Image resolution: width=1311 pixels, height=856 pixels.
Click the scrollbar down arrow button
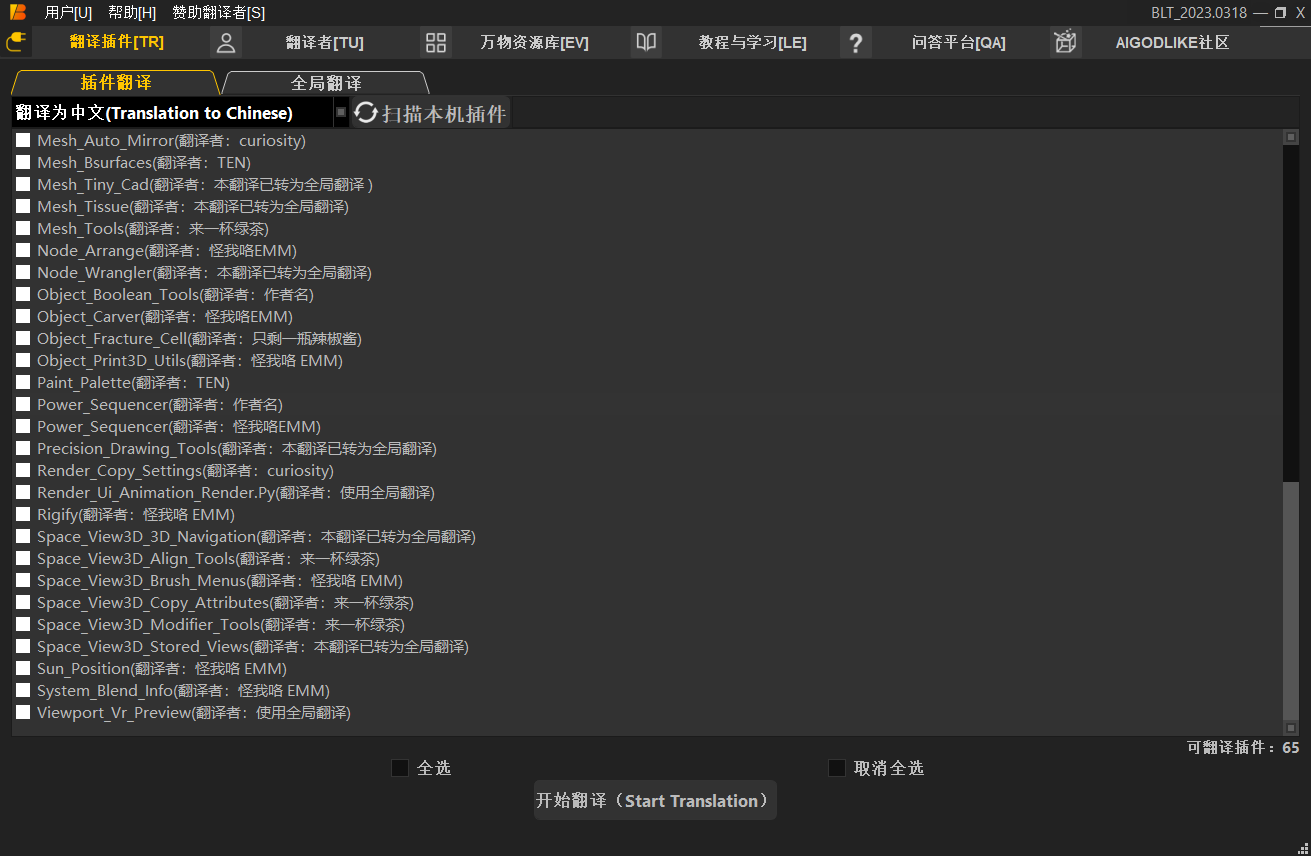click(1291, 728)
